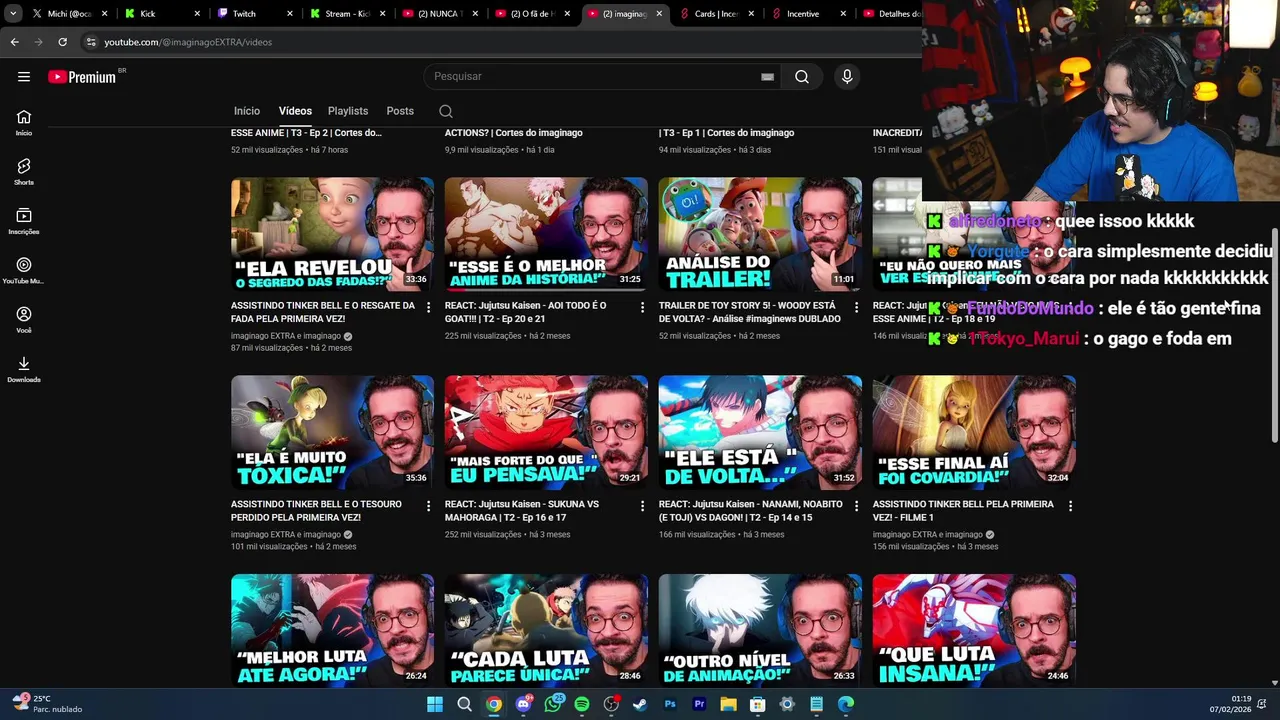Play 'ESSE É O MELHOR ANIME DA HISTÓRIA' thumbnail
The height and width of the screenshot is (720, 1280).
pos(546,234)
